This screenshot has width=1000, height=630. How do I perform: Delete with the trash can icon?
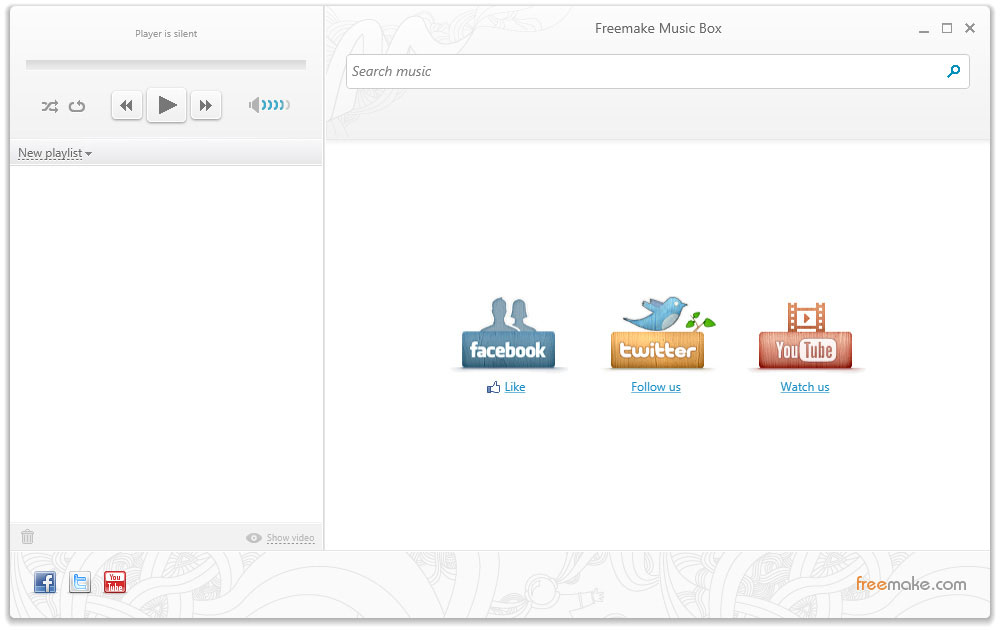(28, 537)
